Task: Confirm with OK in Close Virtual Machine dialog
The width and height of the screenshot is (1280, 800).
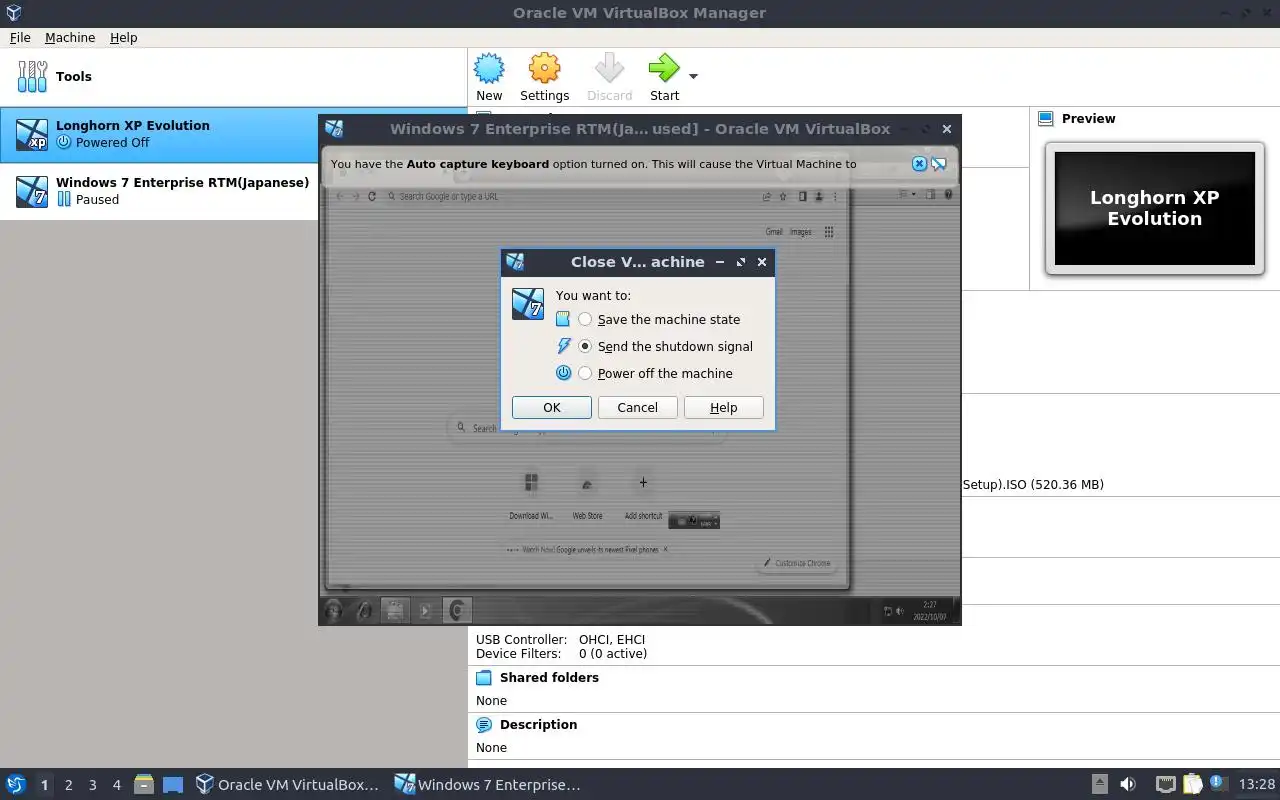Action: tap(552, 407)
